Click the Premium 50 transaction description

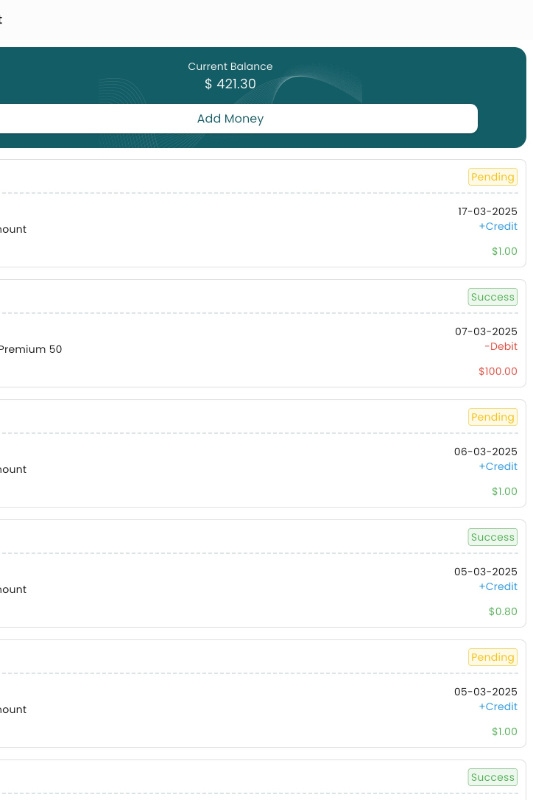(31, 349)
